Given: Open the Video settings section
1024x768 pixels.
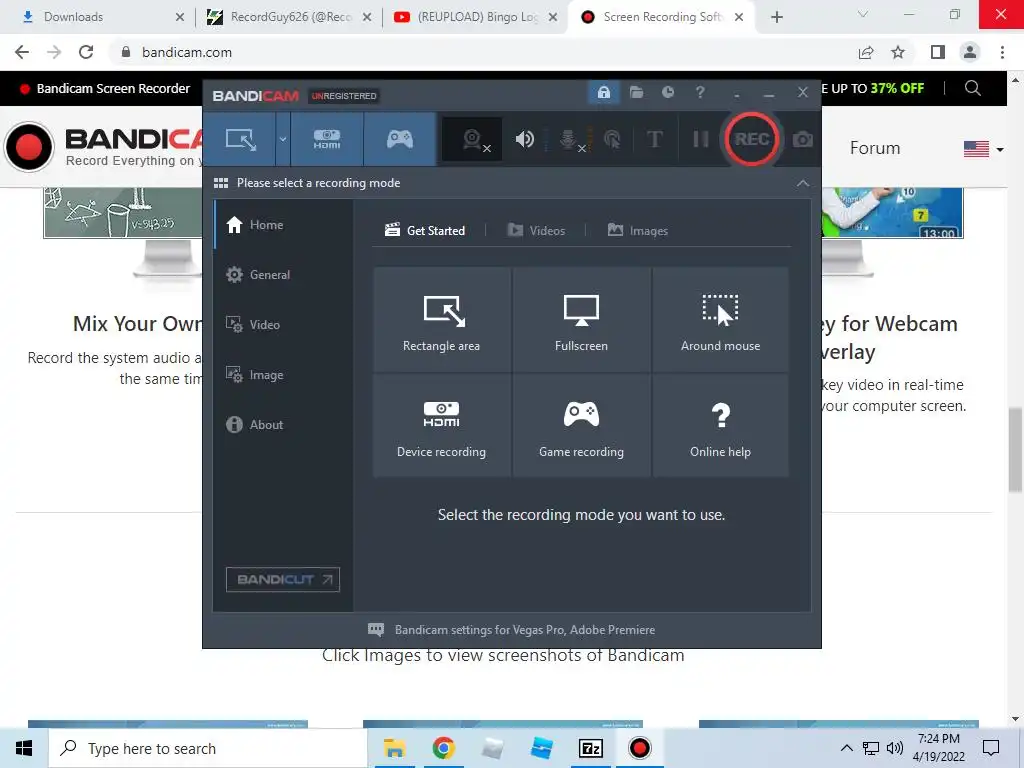Looking at the screenshot, I should [283, 325].
